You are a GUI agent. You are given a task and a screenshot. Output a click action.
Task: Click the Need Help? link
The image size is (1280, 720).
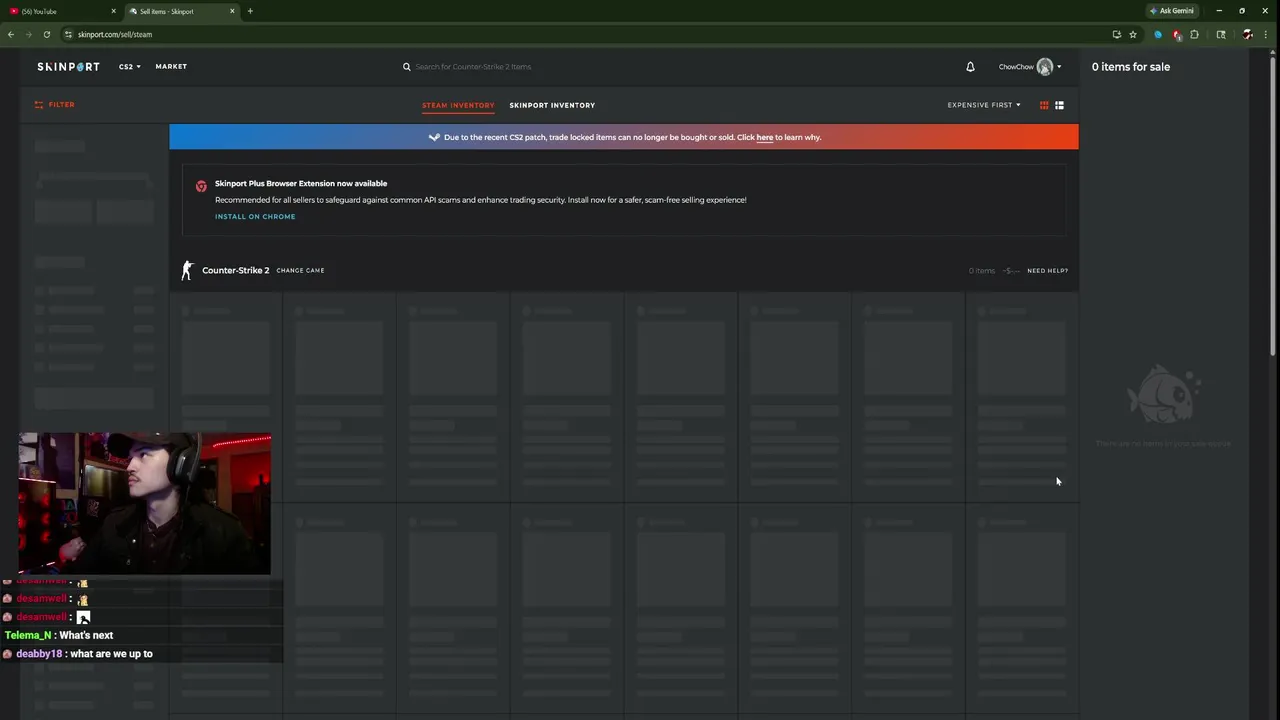pyautogui.click(x=1047, y=271)
